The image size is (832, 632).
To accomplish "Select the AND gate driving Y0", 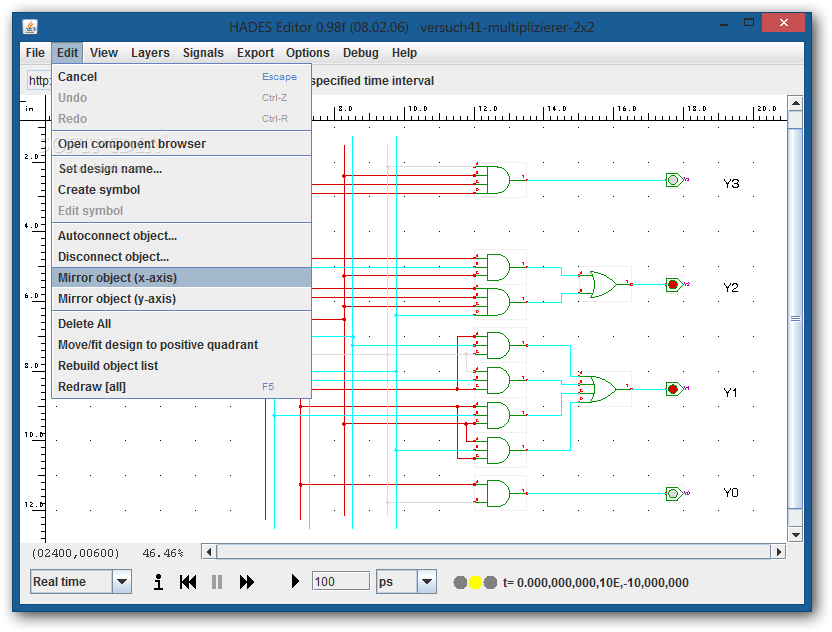I will tap(498, 494).
